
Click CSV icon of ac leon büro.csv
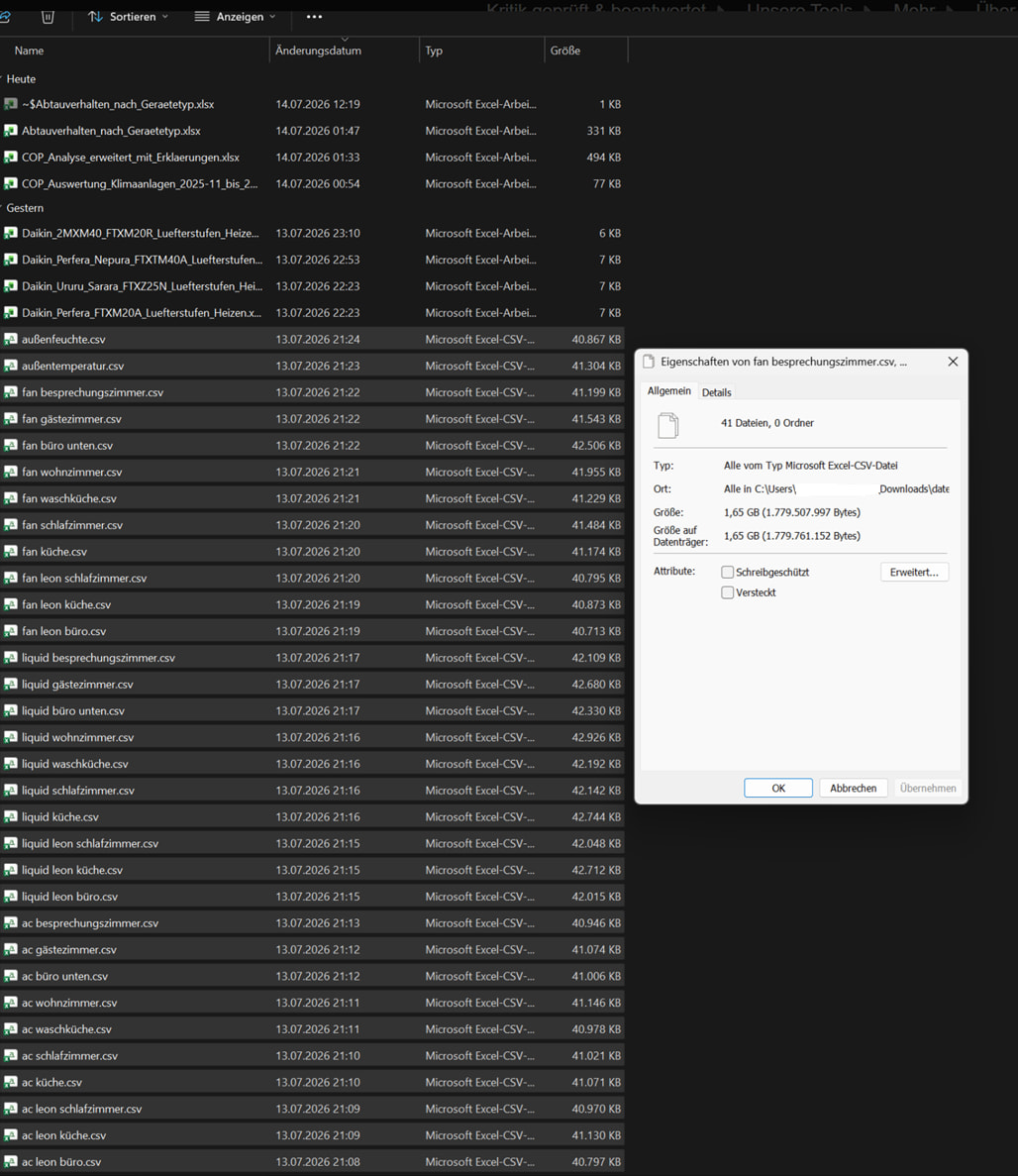pyautogui.click(x=11, y=1162)
